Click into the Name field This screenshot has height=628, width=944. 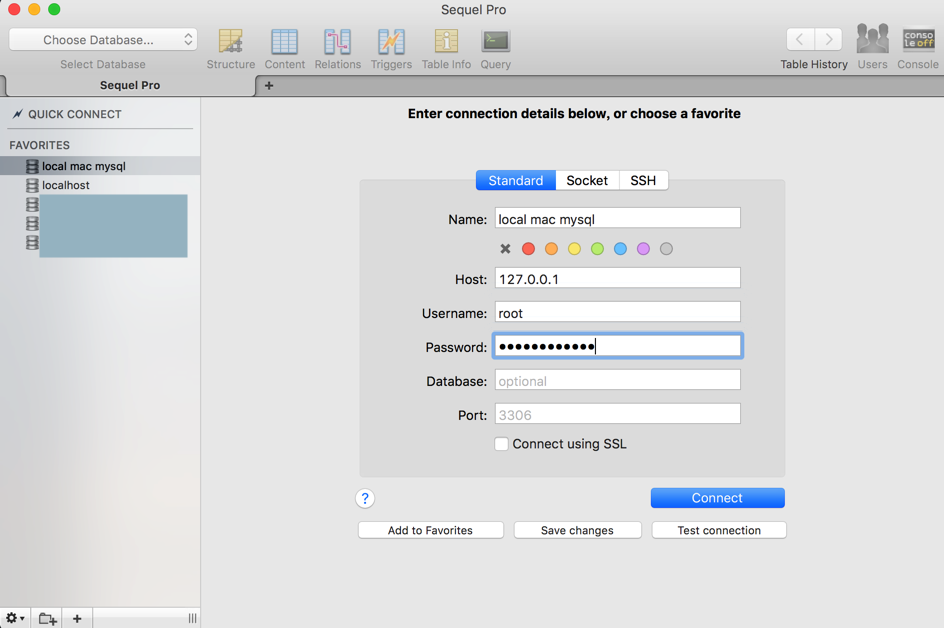click(x=618, y=219)
